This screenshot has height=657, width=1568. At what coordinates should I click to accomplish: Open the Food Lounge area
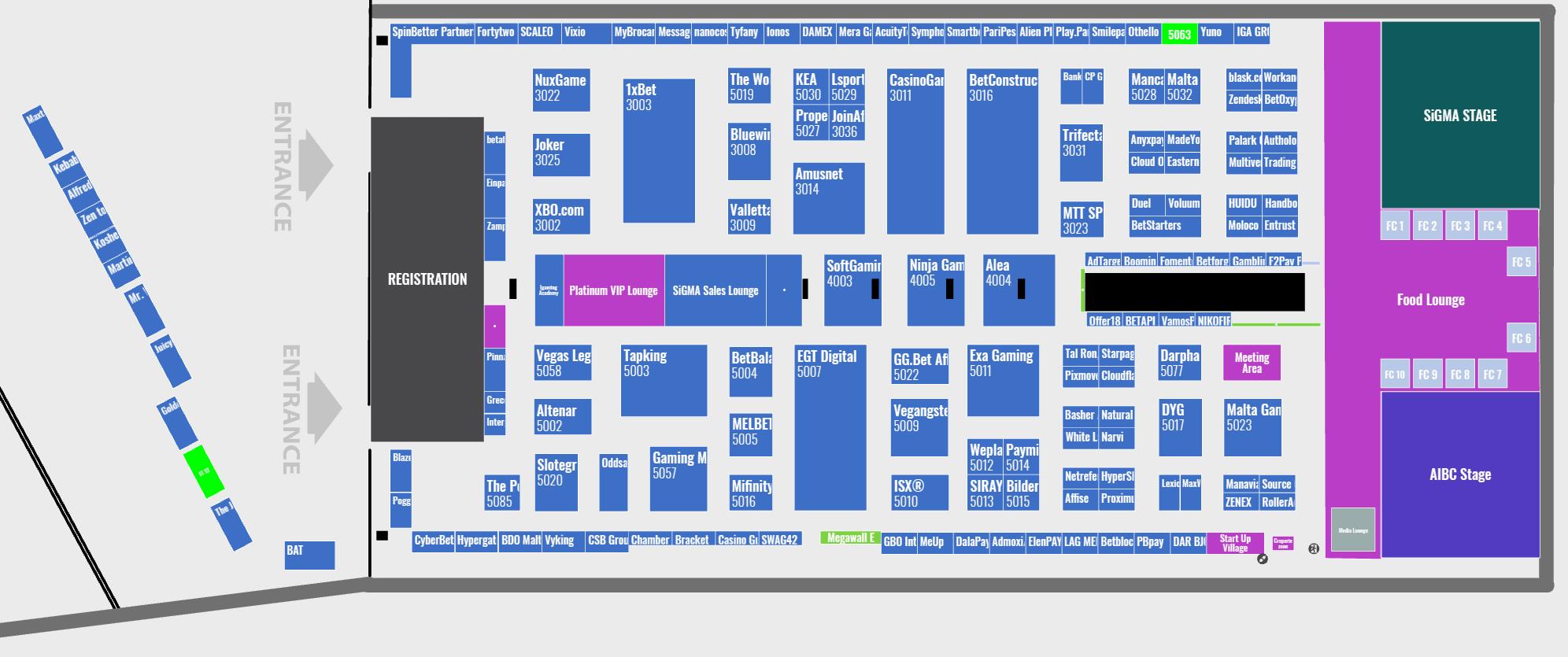[x=1431, y=300]
